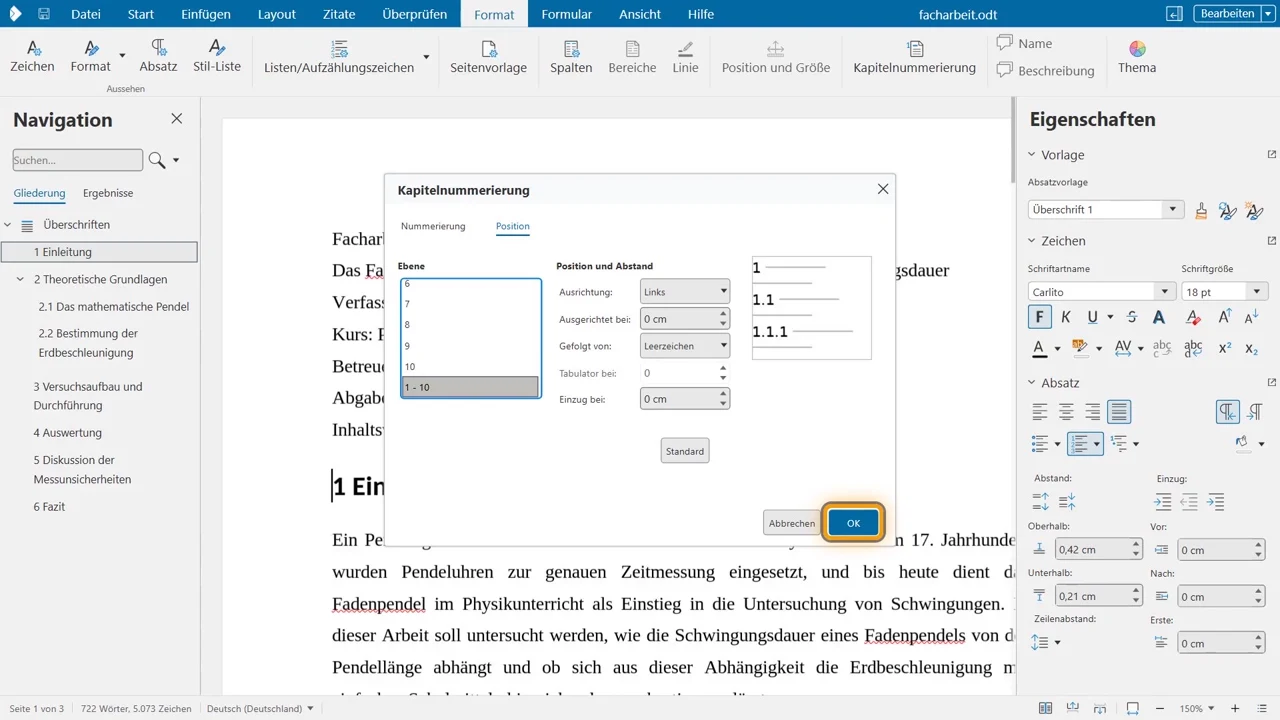
Task: Click the Suchen search field in Navigation
Action: coord(78,160)
